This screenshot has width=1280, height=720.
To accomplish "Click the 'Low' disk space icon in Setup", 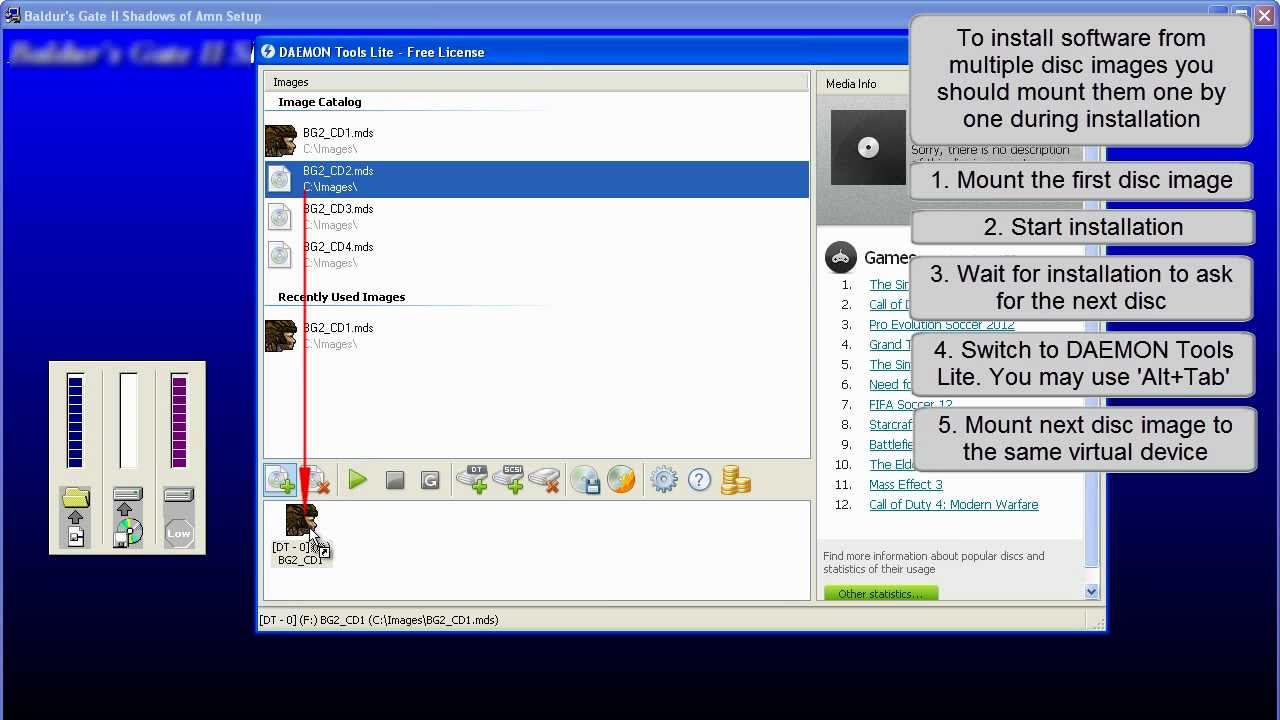I will point(178,517).
